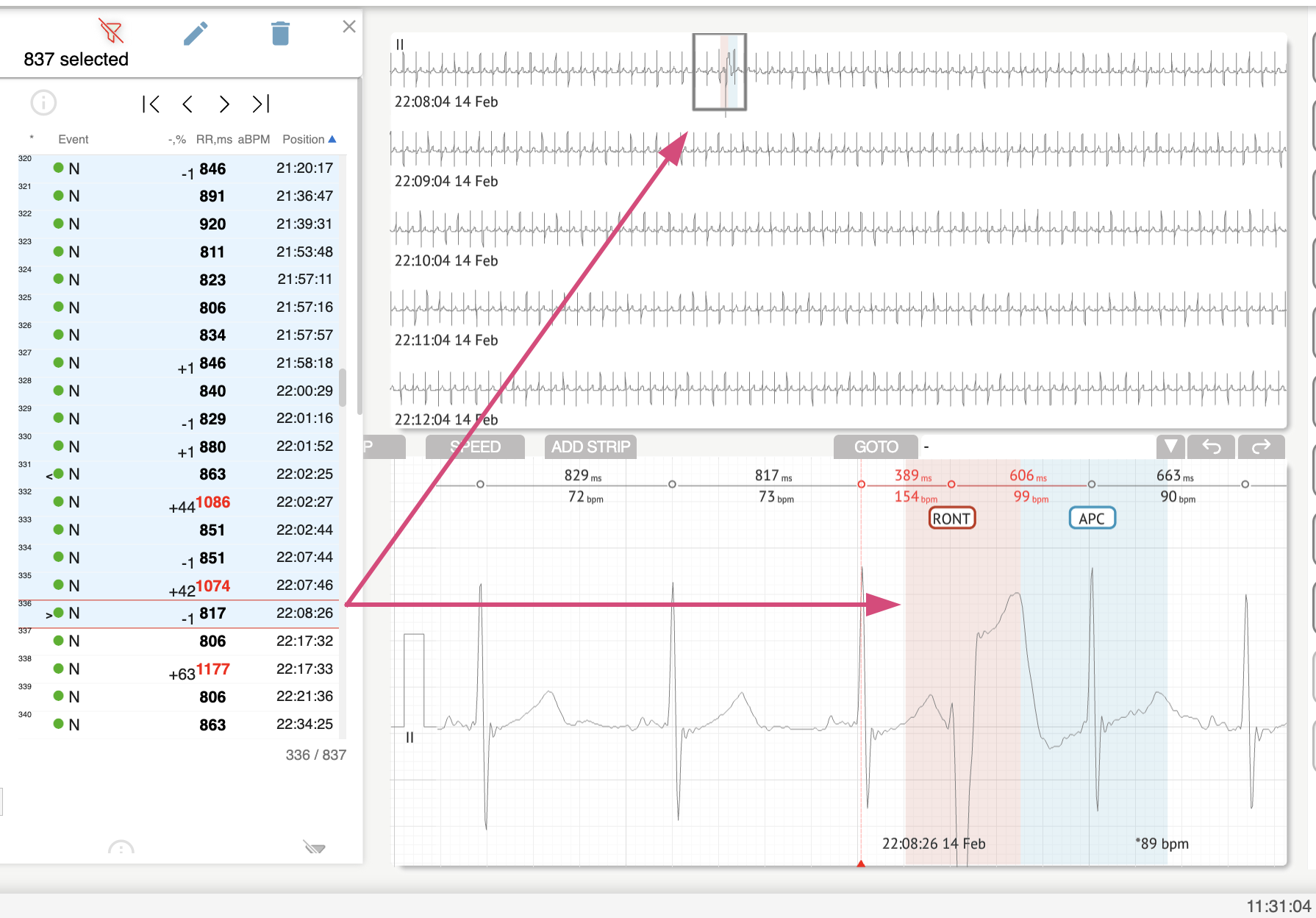Close the event list panel

pyautogui.click(x=349, y=26)
